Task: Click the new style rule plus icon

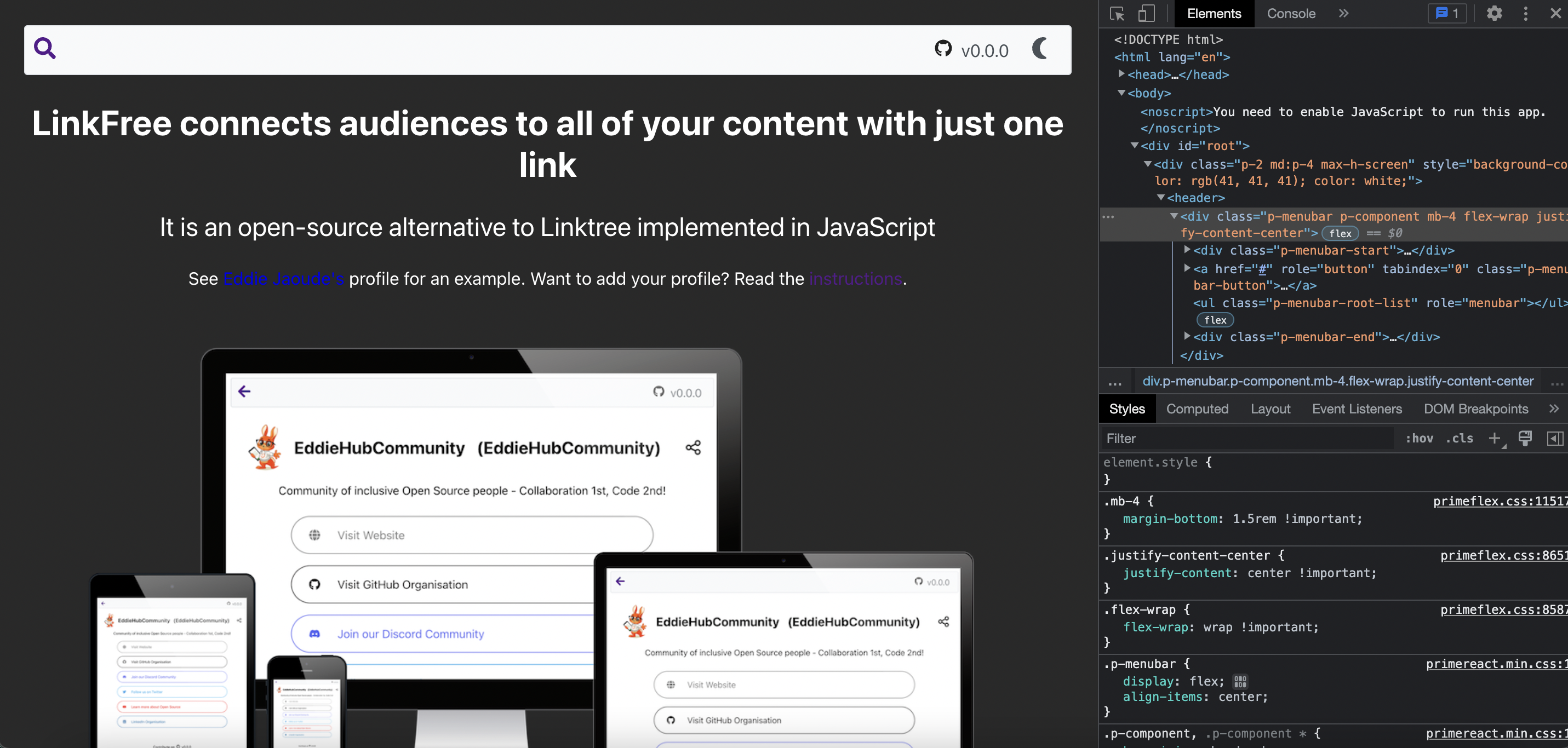Action: pyautogui.click(x=1493, y=438)
